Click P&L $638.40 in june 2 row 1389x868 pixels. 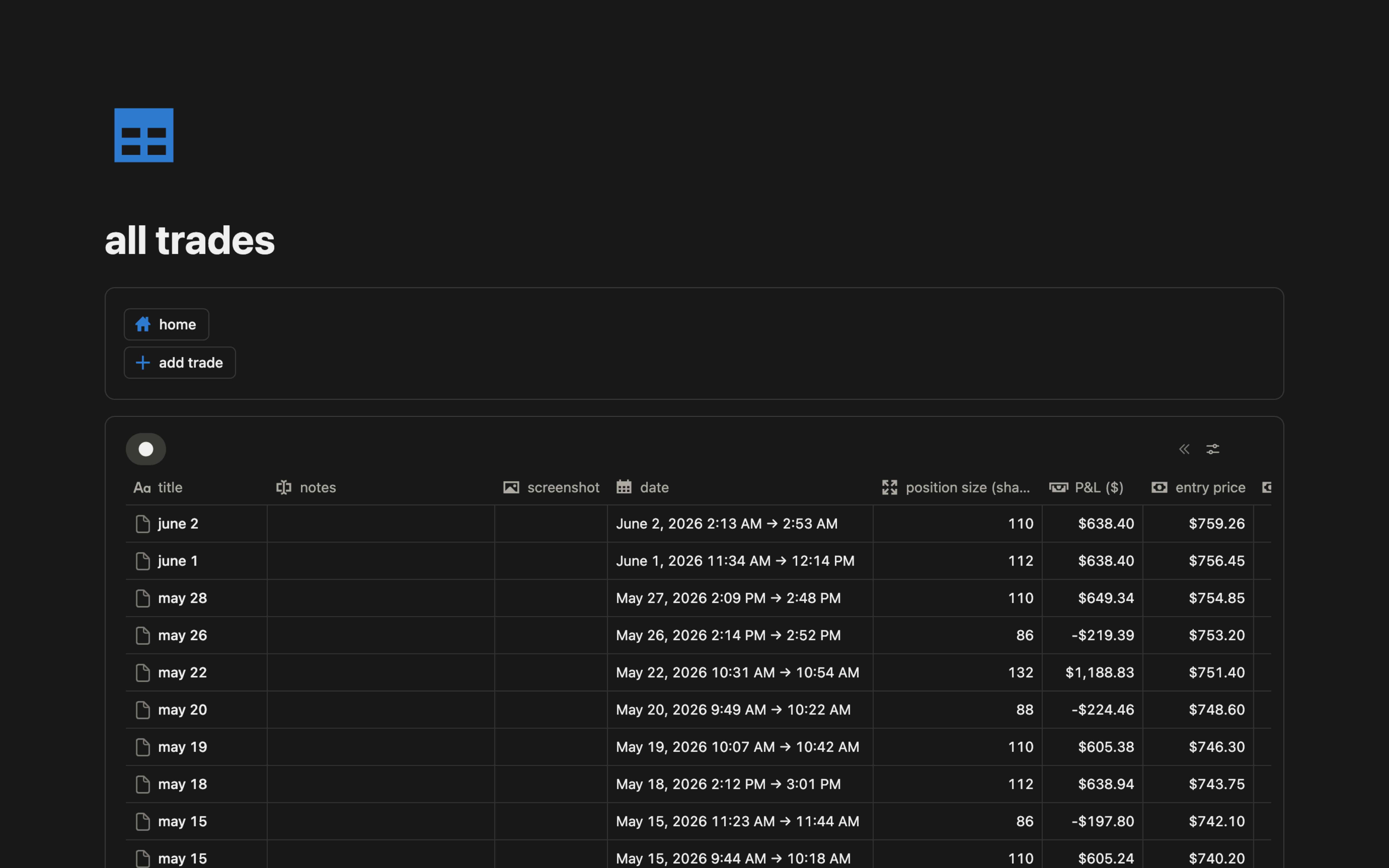point(1092,524)
